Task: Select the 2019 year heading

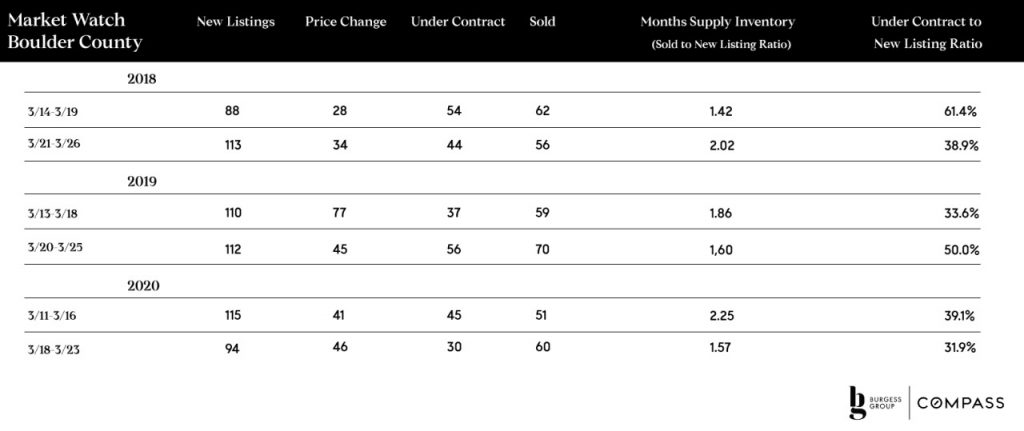Action: (142, 182)
